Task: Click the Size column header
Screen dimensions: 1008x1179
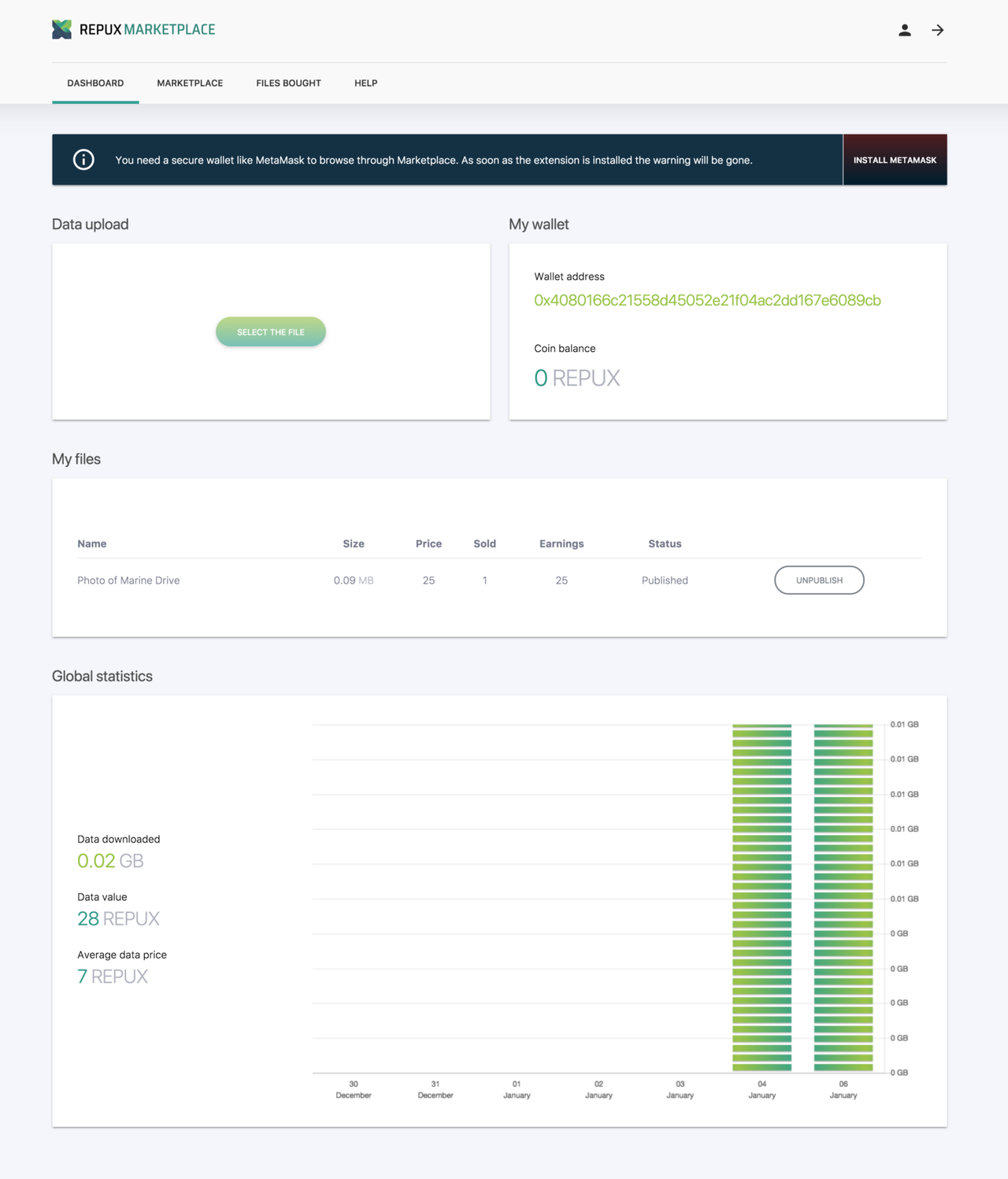Action: [354, 543]
